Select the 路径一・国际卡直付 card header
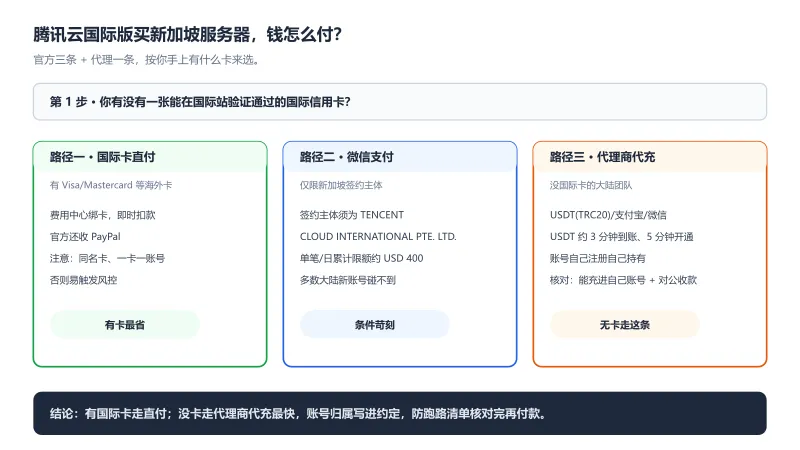 pyautogui.click(x=150, y=157)
